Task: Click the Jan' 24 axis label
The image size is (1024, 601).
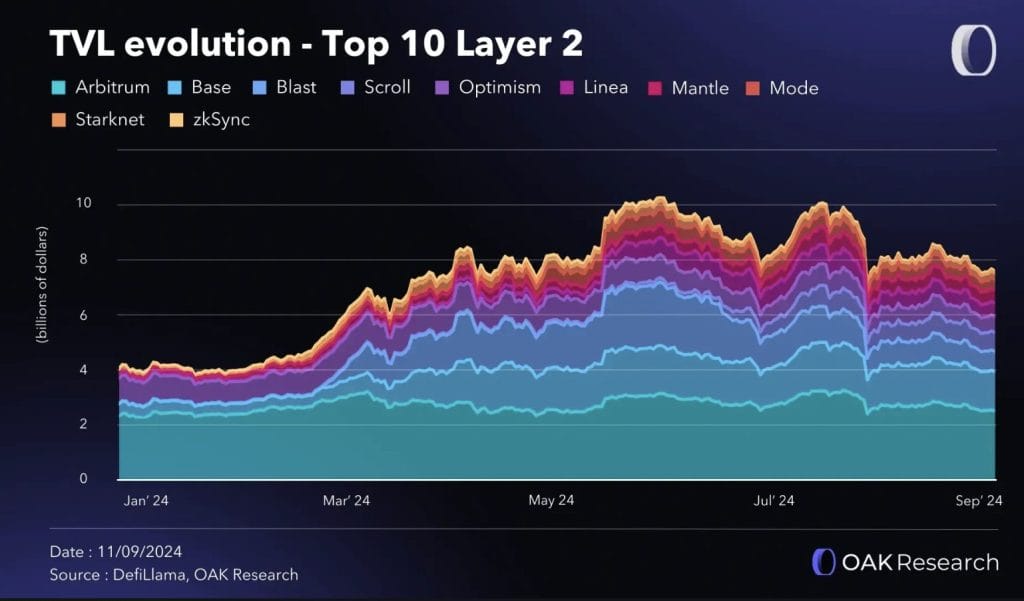Action: click(x=146, y=500)
